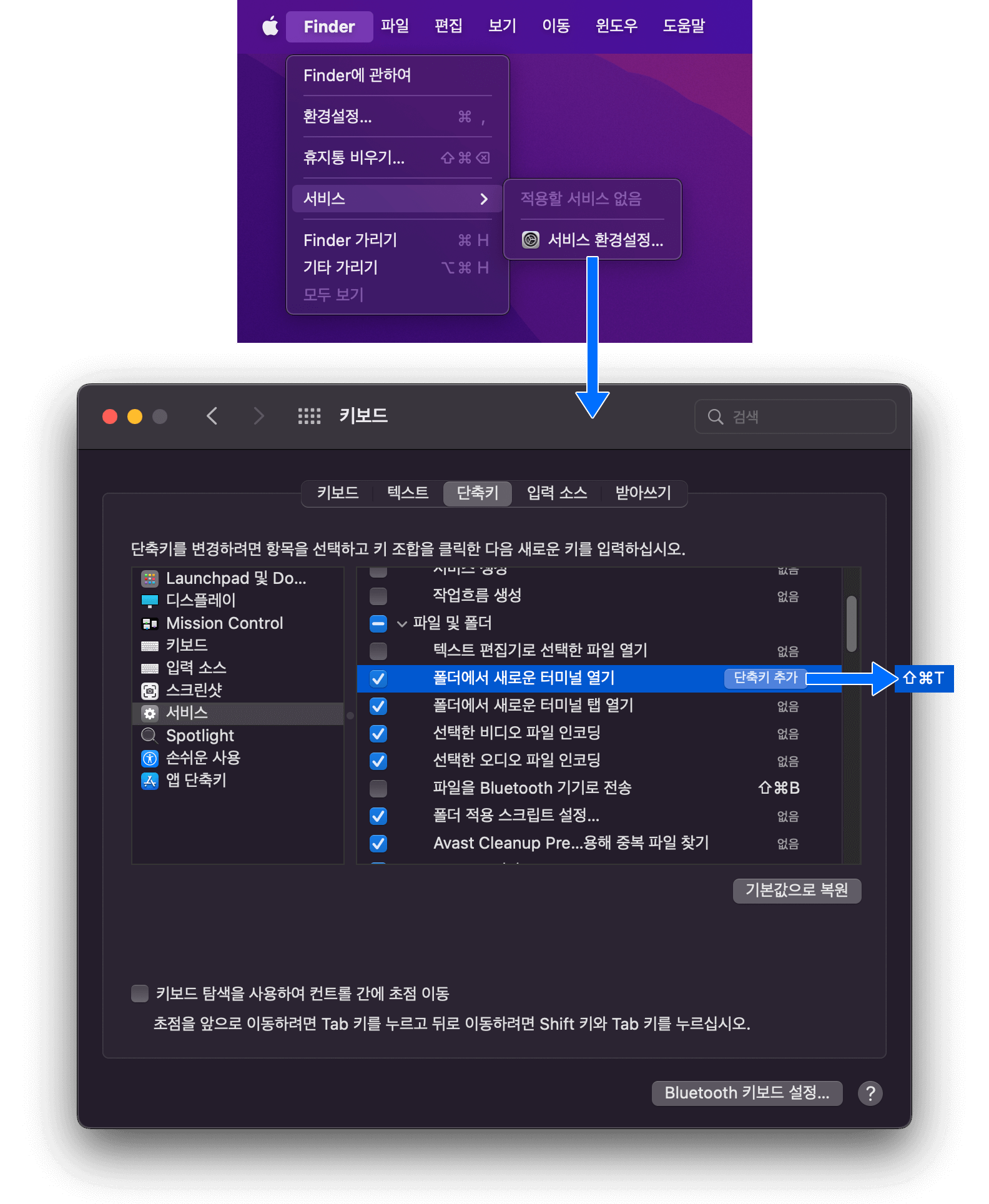This screenshot has width=989, height=1204.
Task: Choose 기타 가리기 menu item
Action: (398, 268)
